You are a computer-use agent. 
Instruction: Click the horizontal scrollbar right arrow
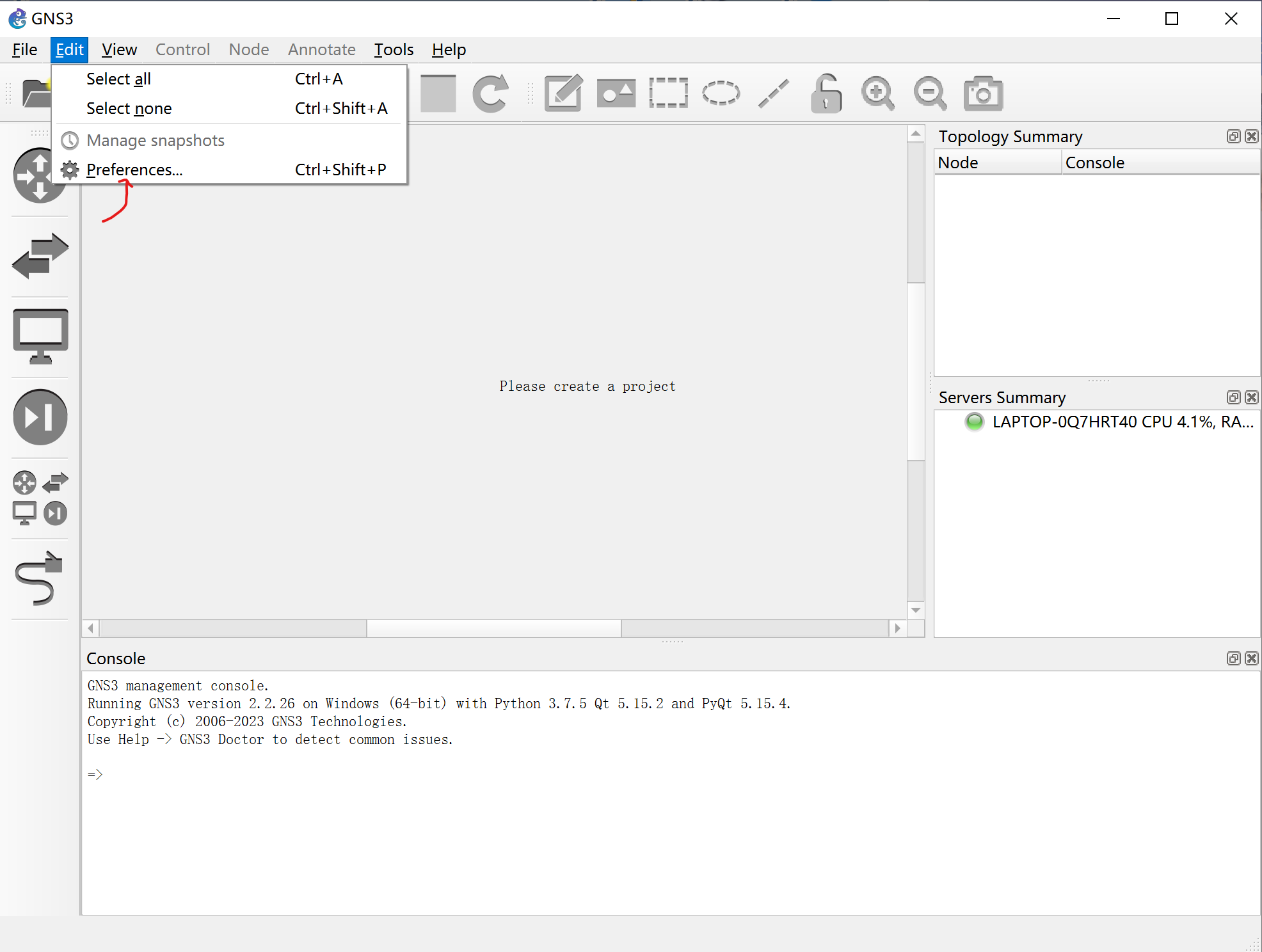[897, 628]
